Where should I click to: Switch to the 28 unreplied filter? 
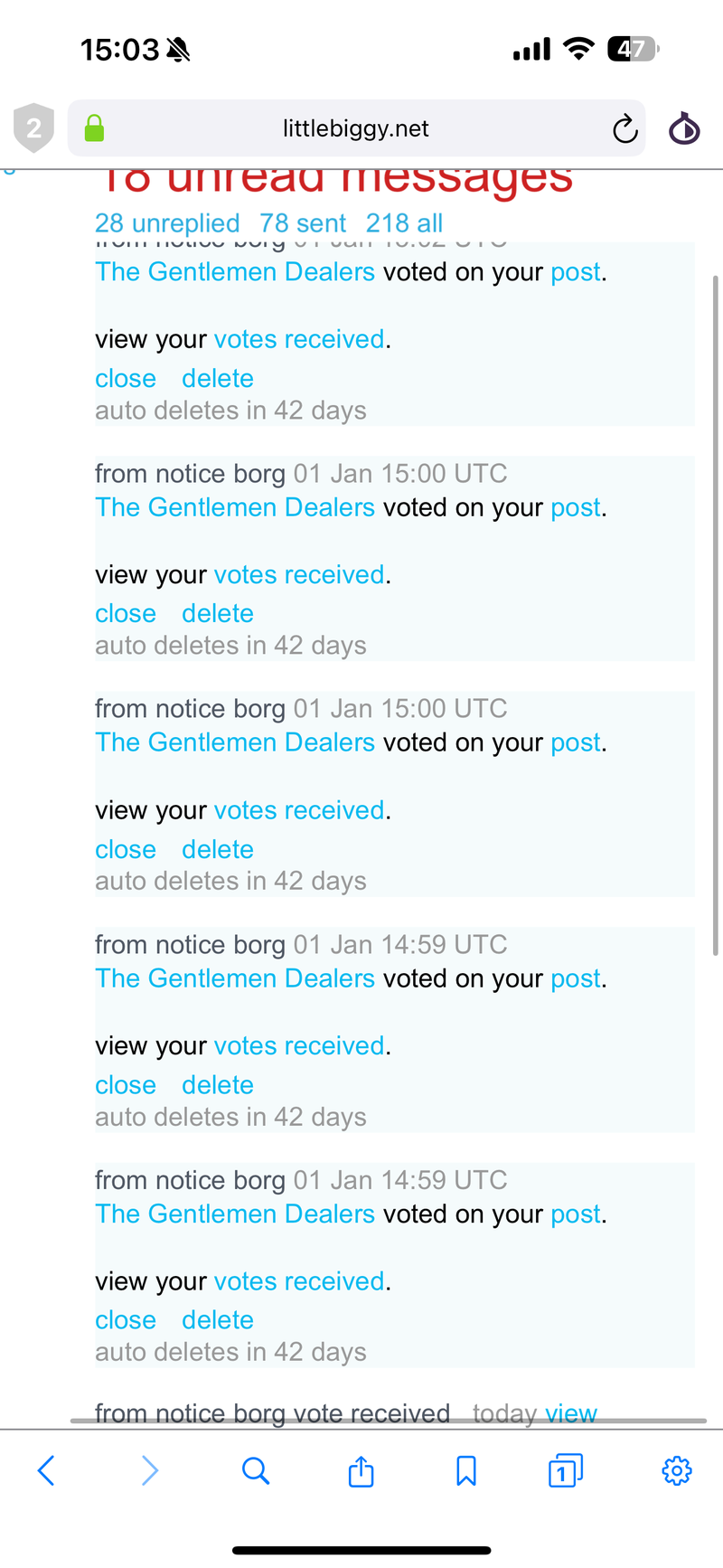[x=167, y=223]
